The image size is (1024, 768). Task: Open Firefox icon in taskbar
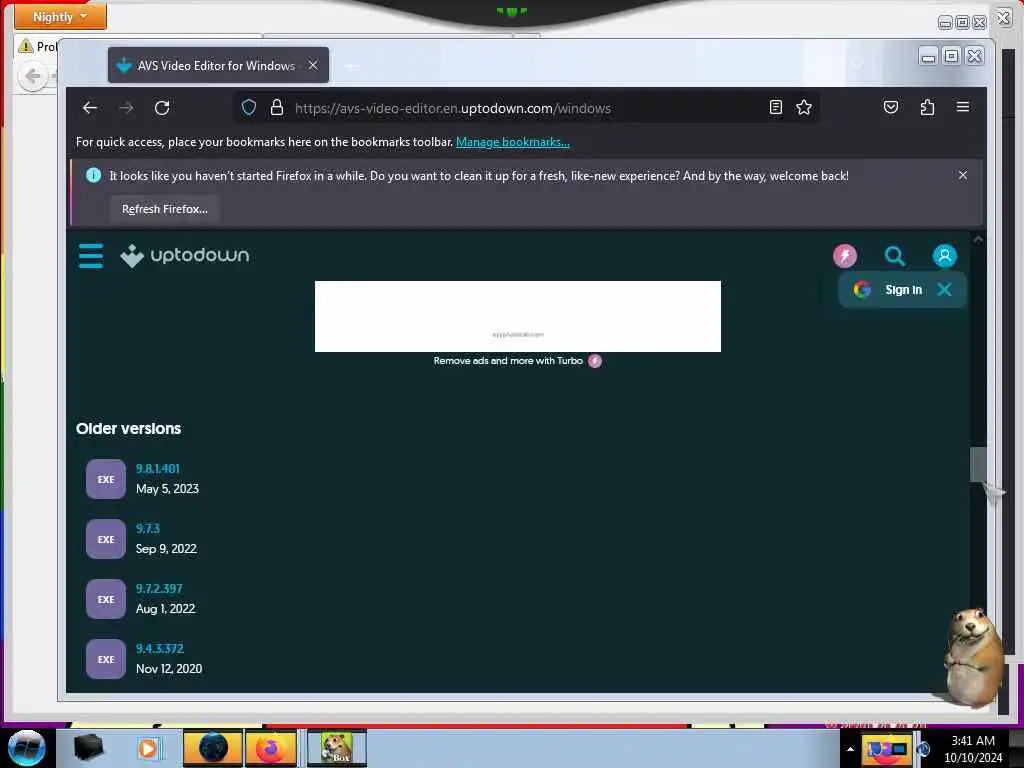point(270,748)
